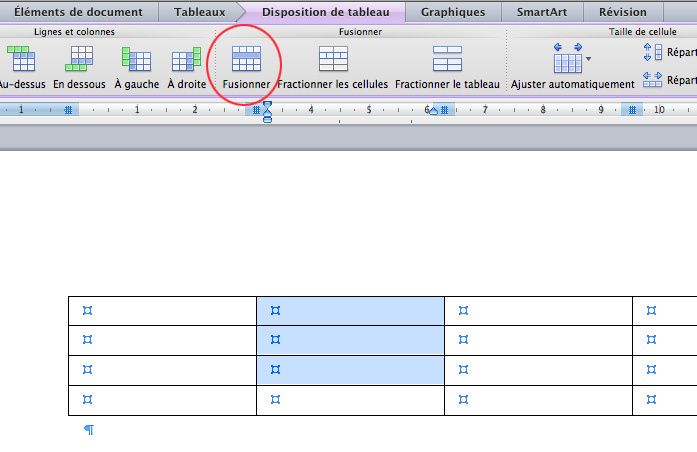Image resolution: width=697 pixels, height=452 pixels.
Task: Click the Fusionner merge cells icon
Action: (246, 59)
